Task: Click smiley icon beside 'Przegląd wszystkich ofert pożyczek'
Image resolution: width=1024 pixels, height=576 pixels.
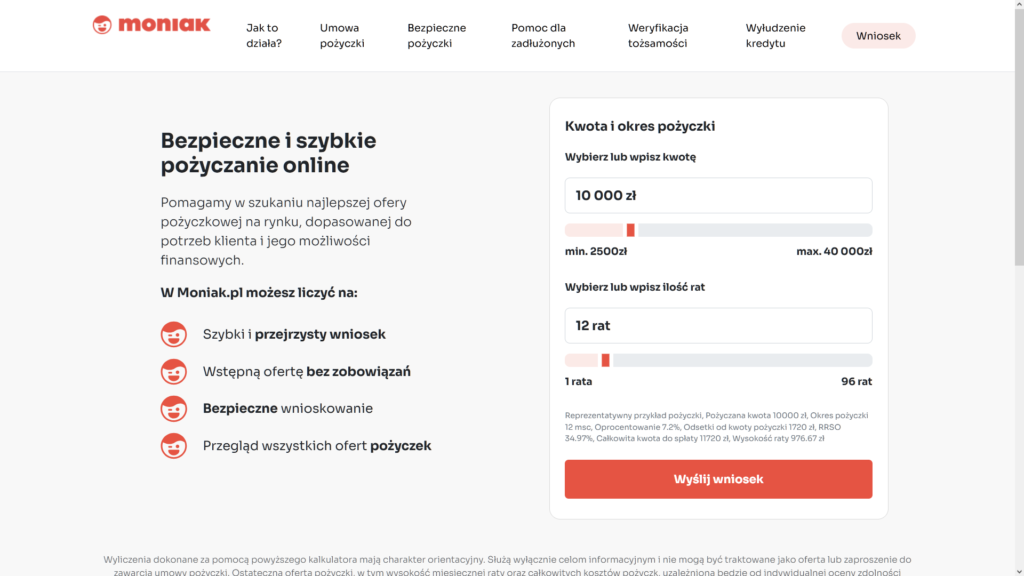Action: pos(174,446)
